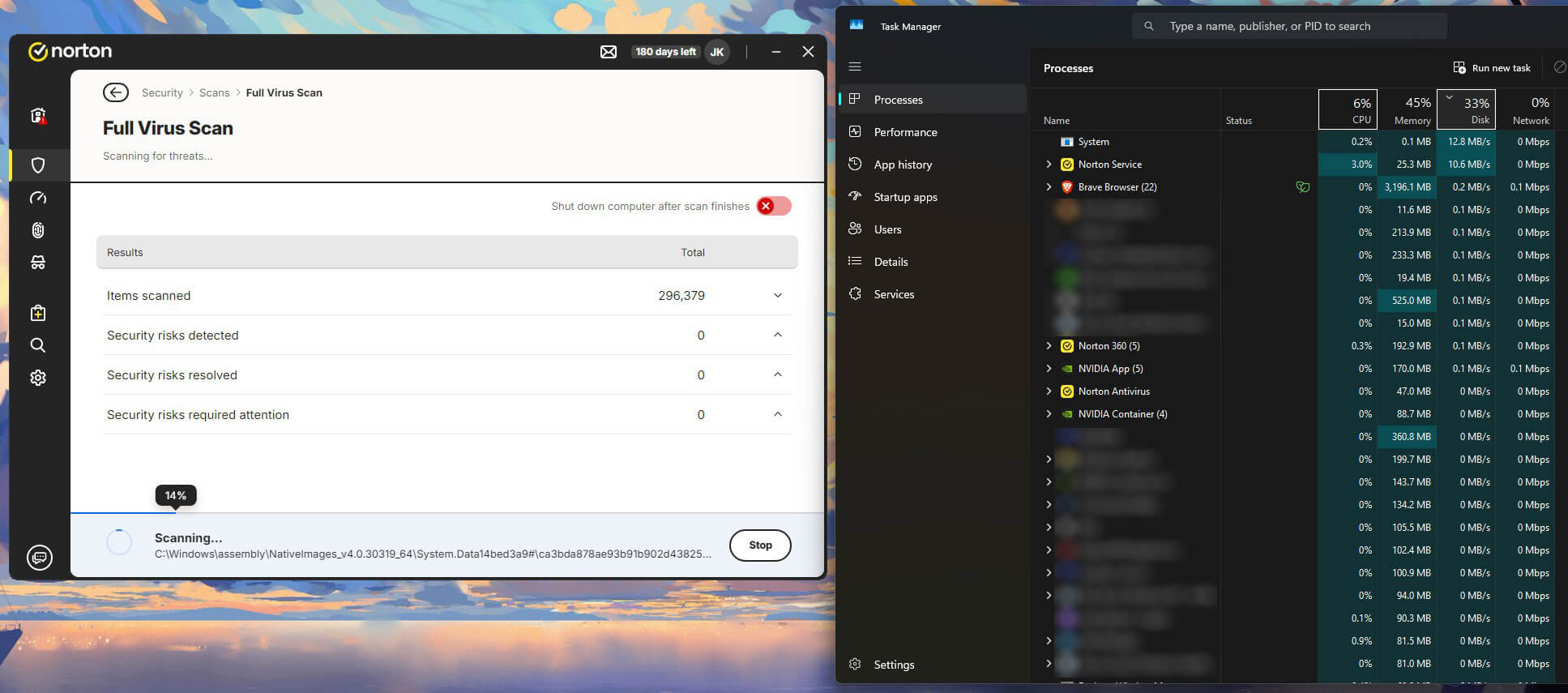Expand the NVIDIA Container (4) process group
The height and width of the screenshot is (693, 1568).
tap(1049, 414)
